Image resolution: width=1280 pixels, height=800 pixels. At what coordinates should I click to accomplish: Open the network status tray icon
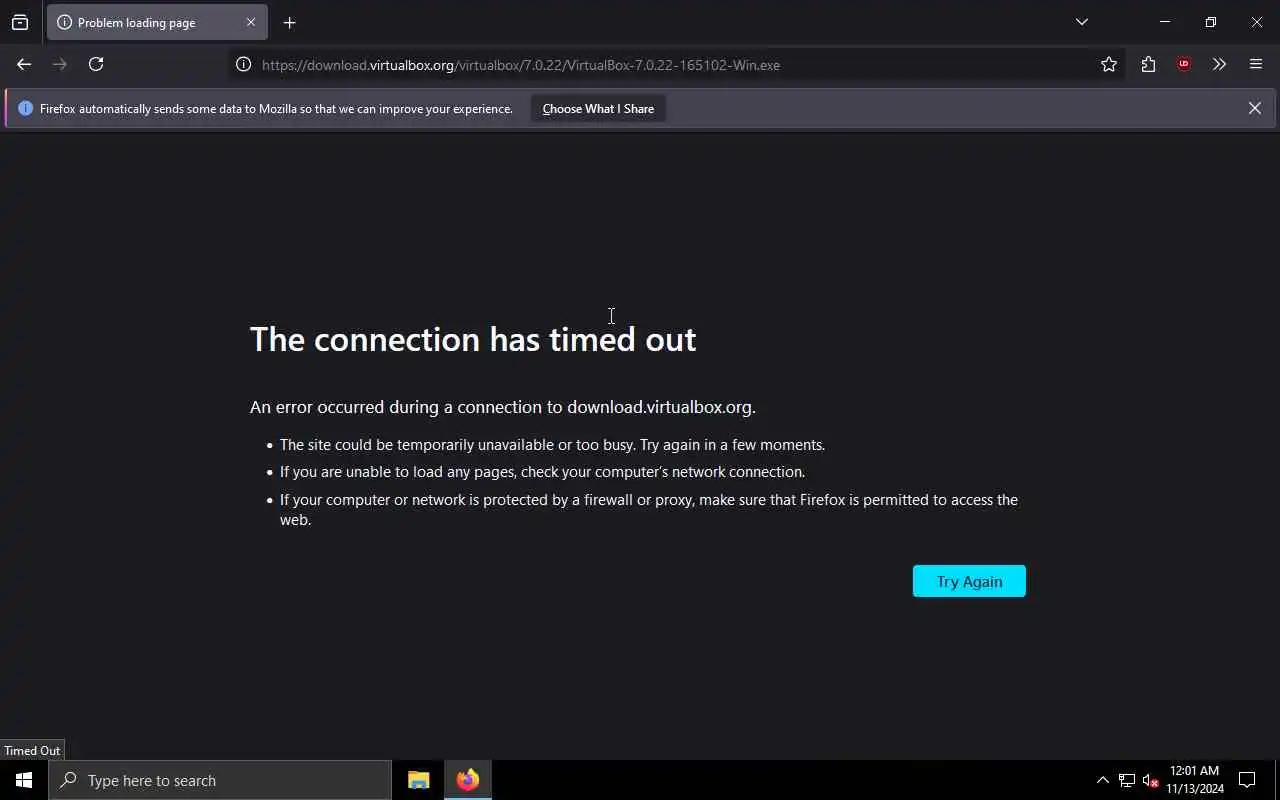click(1127, 780)
